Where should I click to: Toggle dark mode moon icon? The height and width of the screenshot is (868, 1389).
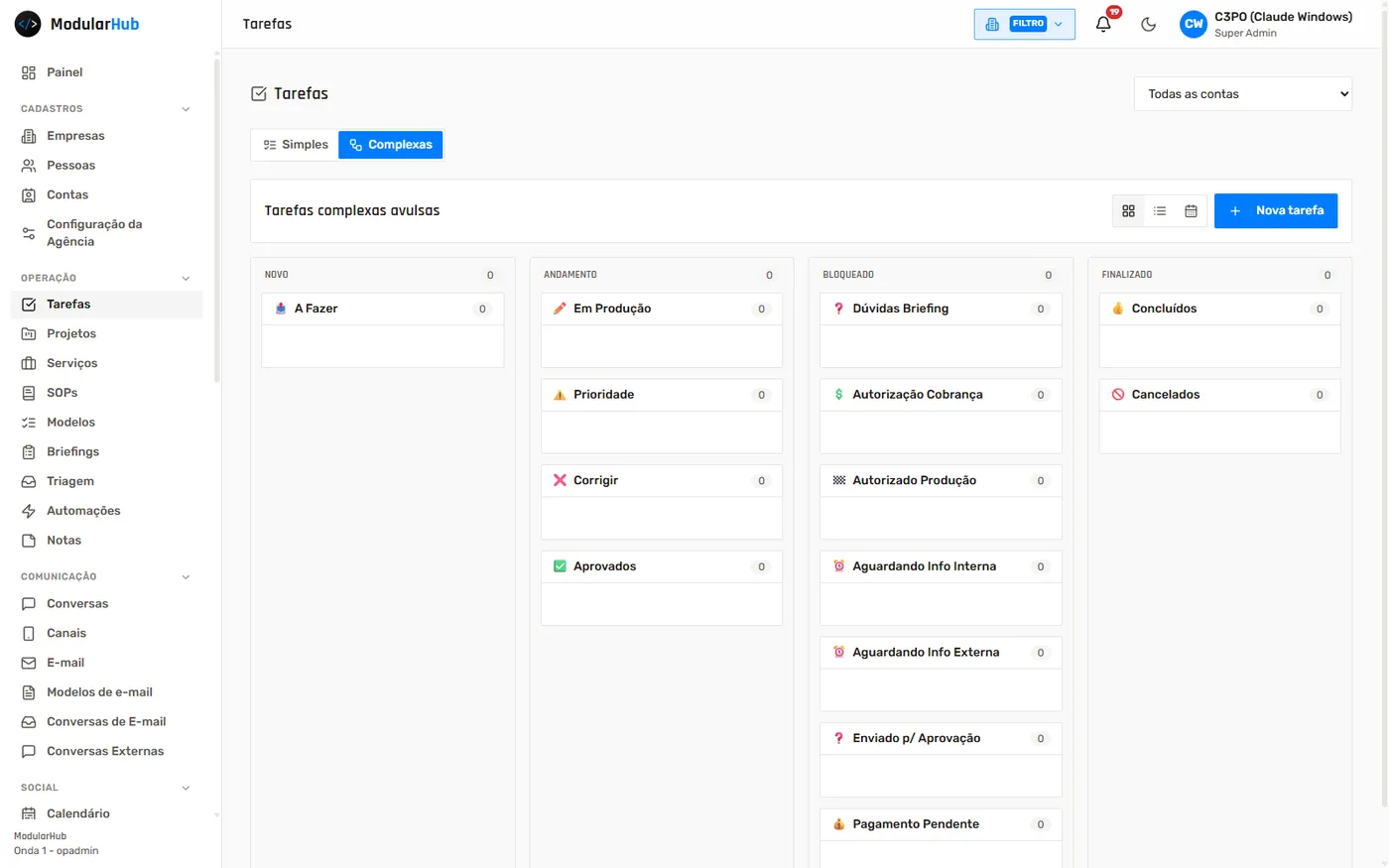coord(1149,24)
